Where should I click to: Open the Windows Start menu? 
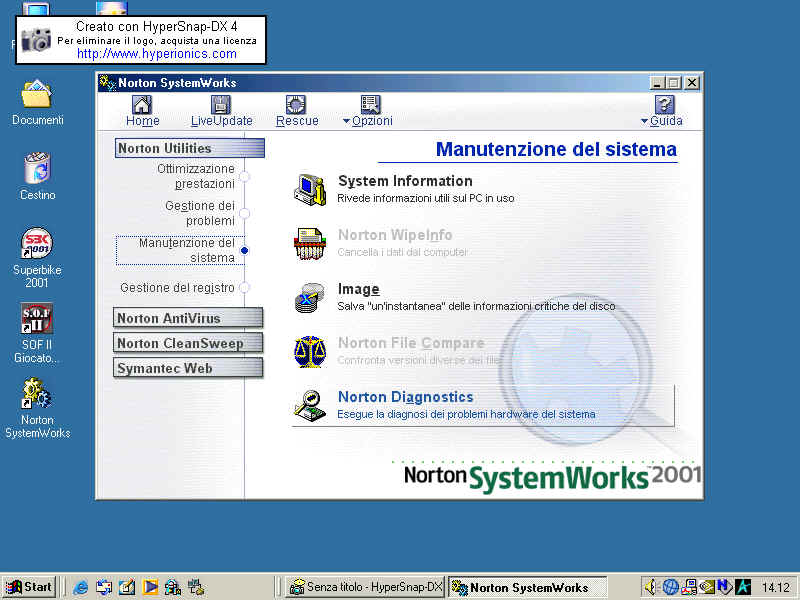(x=30, y=587)
